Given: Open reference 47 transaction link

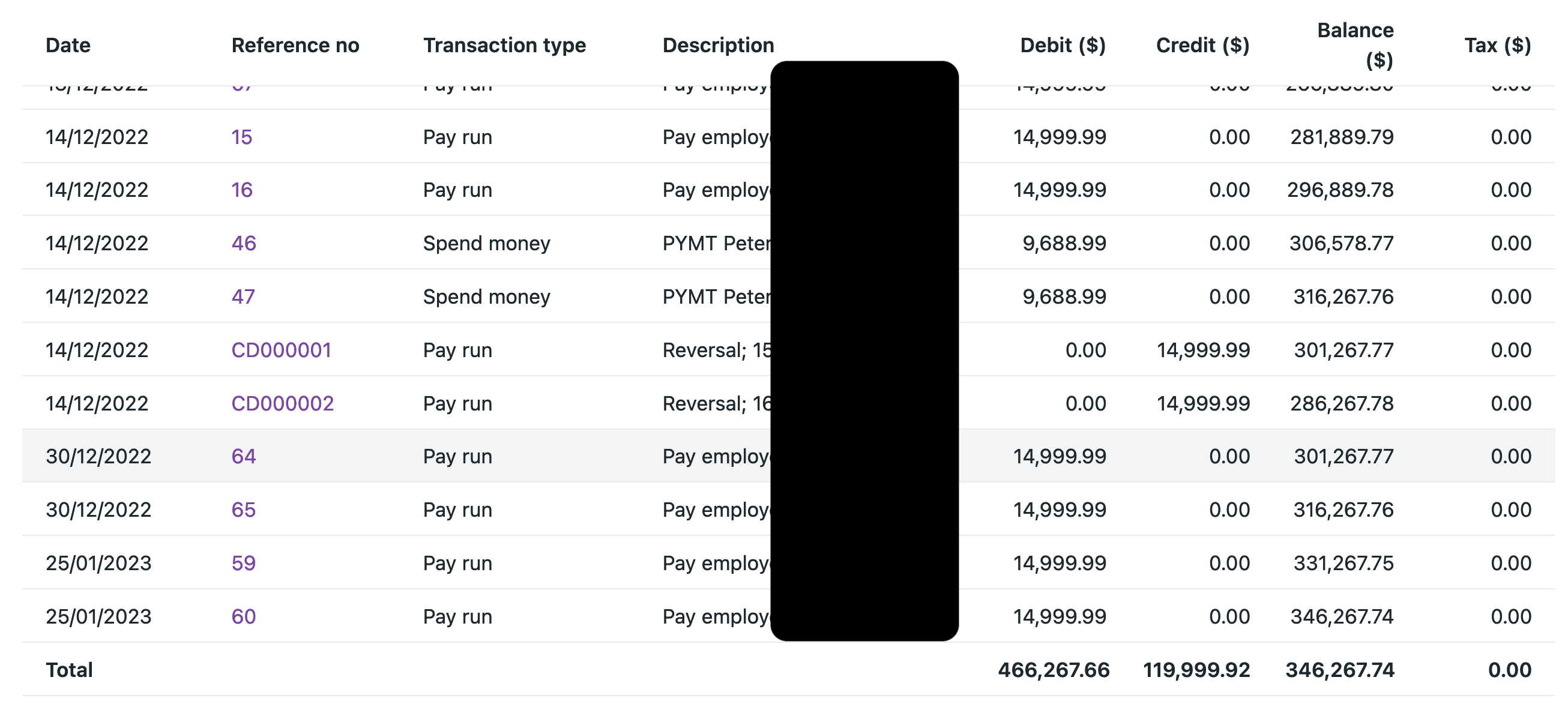Looking at the screenshot, I should coord(243,296).
